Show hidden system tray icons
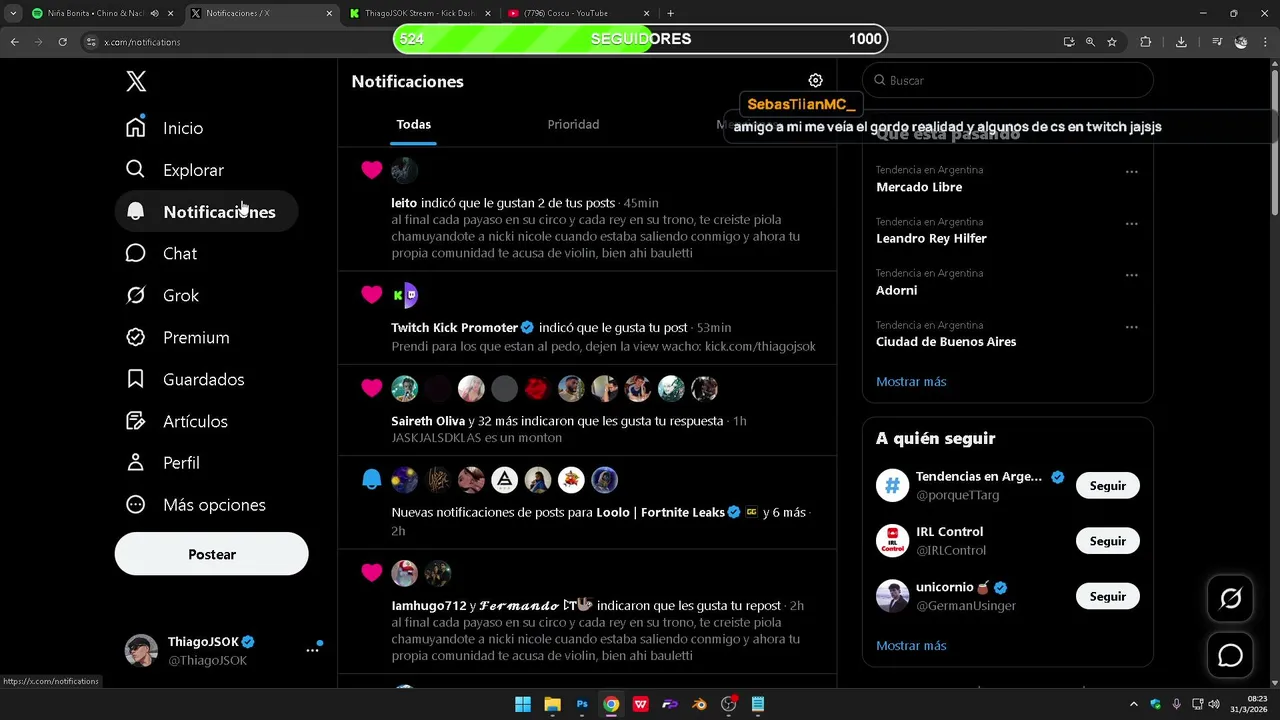Image resolution: width=1280 pixels, height=720 pixels. click(1133, 704)
